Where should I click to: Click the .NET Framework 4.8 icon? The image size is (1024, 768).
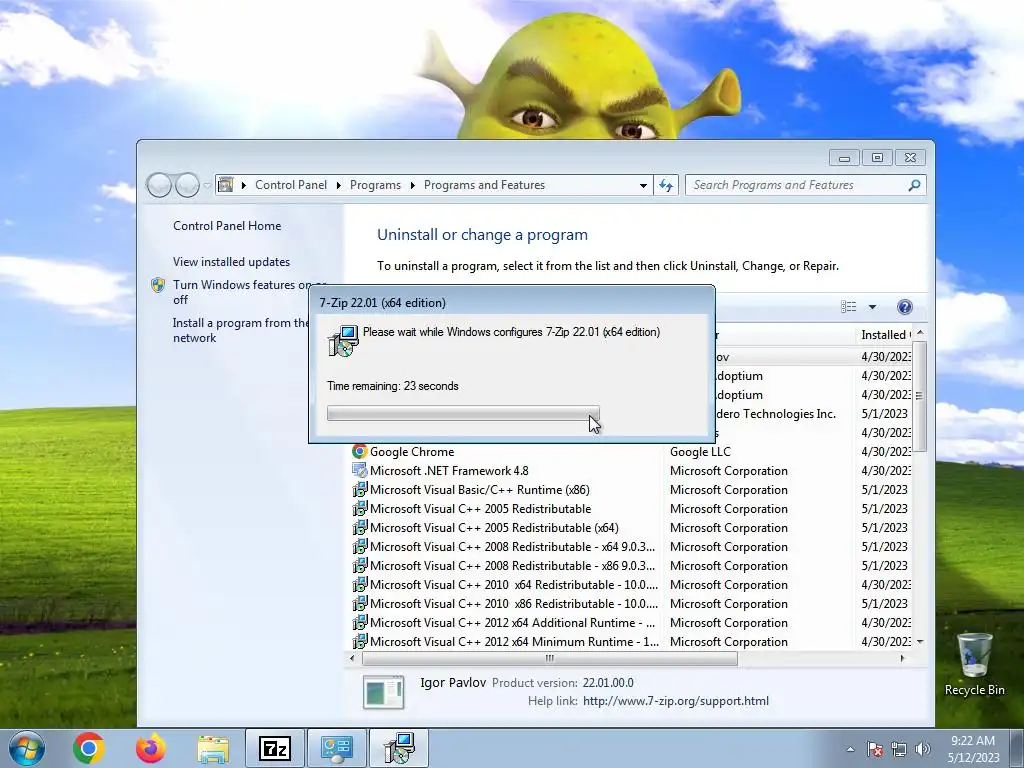[x=359, y=470]
